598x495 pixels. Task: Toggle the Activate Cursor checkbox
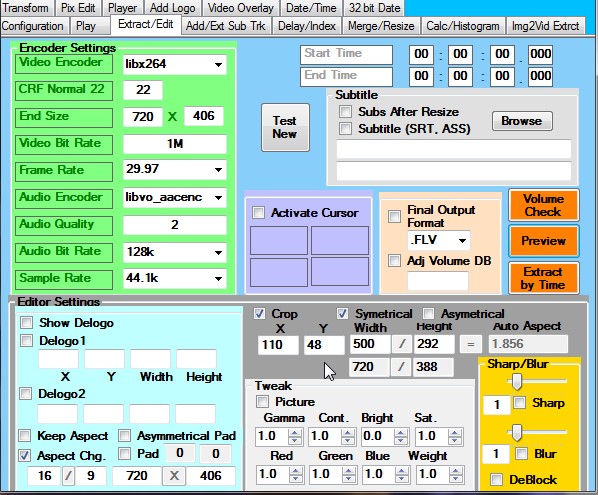pyautogui.click(x=258, y=212)
